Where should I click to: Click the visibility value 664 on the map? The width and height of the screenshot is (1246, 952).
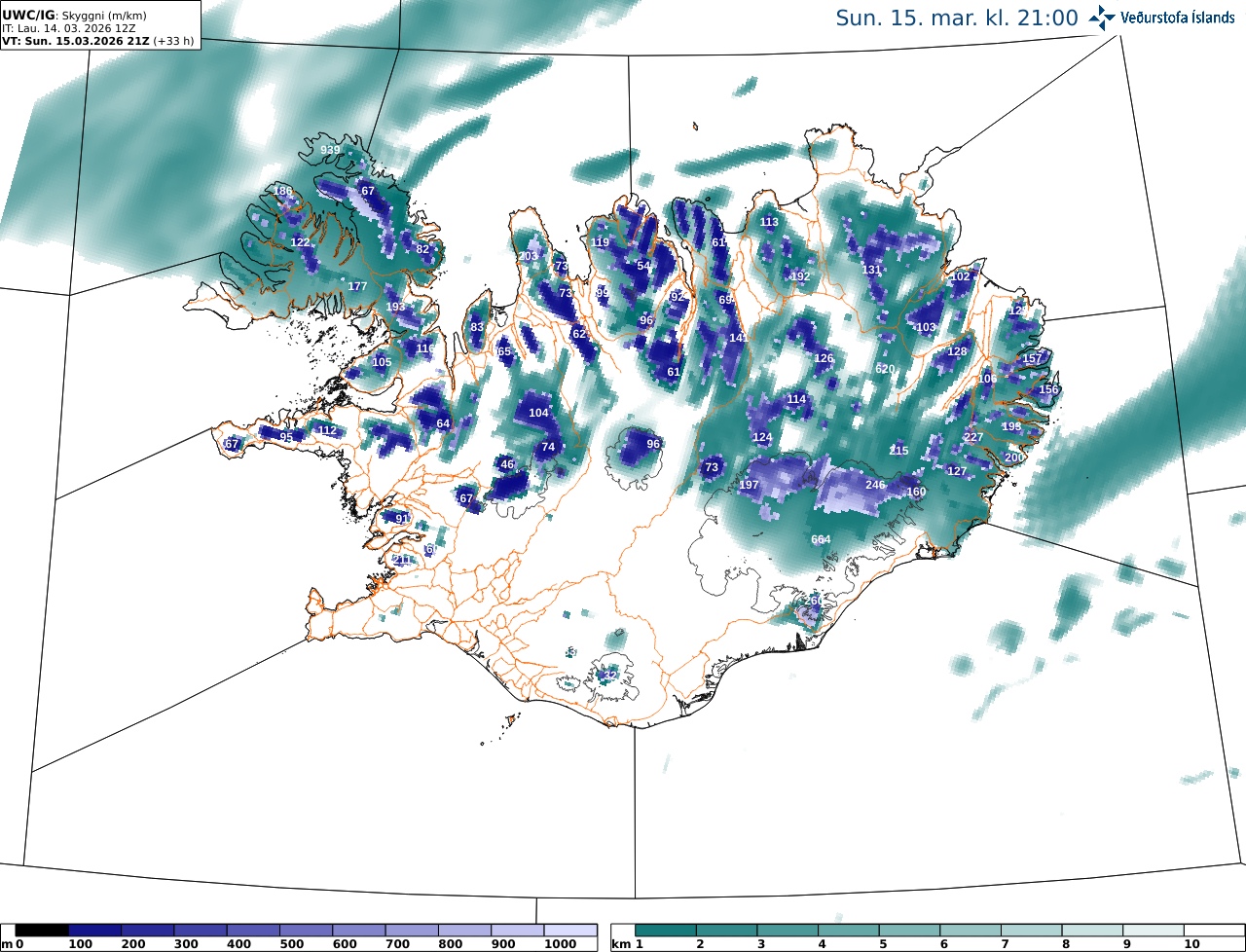[821, 540]
